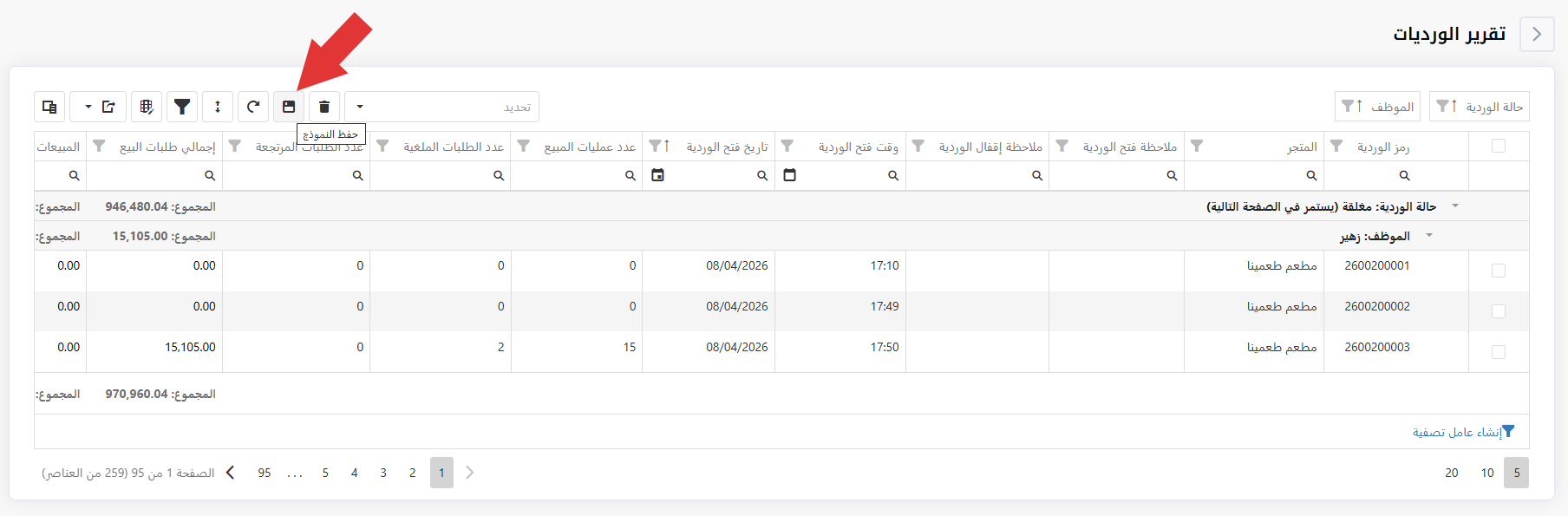Click the الموظف group chip label
Viewport: 1568px width, 516px height.
click(x=1393, y=107)
